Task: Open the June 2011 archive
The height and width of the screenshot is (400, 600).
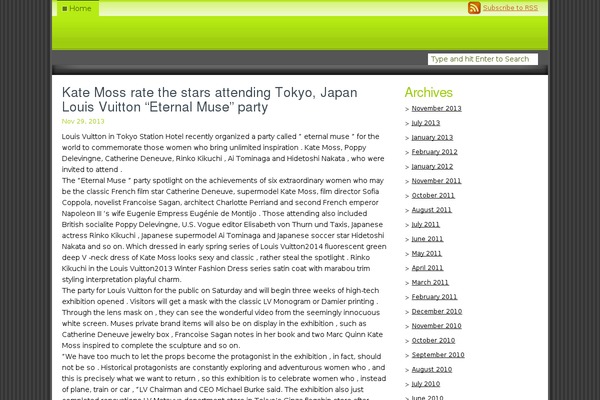Action: coord(427,239)
